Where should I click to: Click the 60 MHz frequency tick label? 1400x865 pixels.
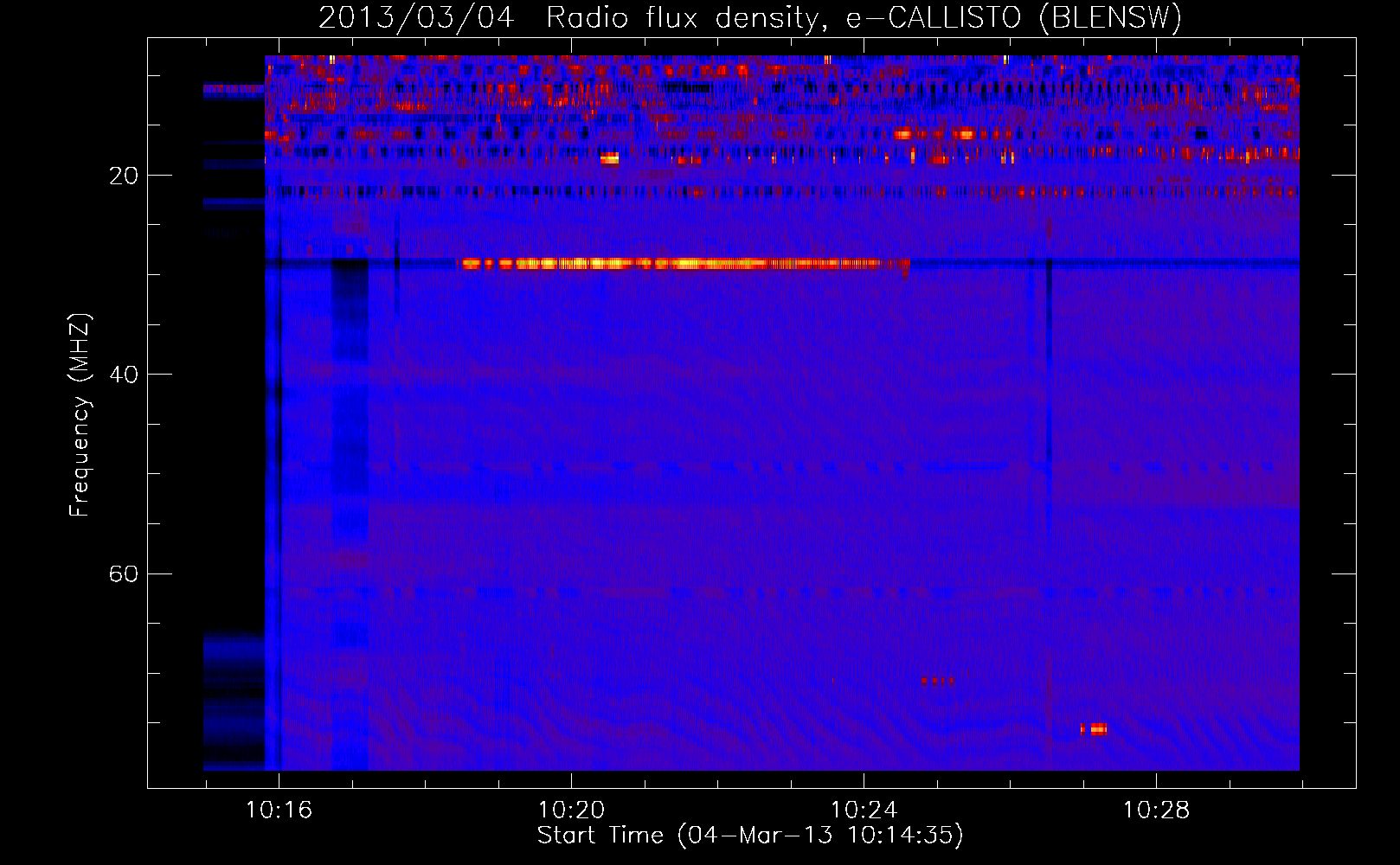click(x=124, y=573)
